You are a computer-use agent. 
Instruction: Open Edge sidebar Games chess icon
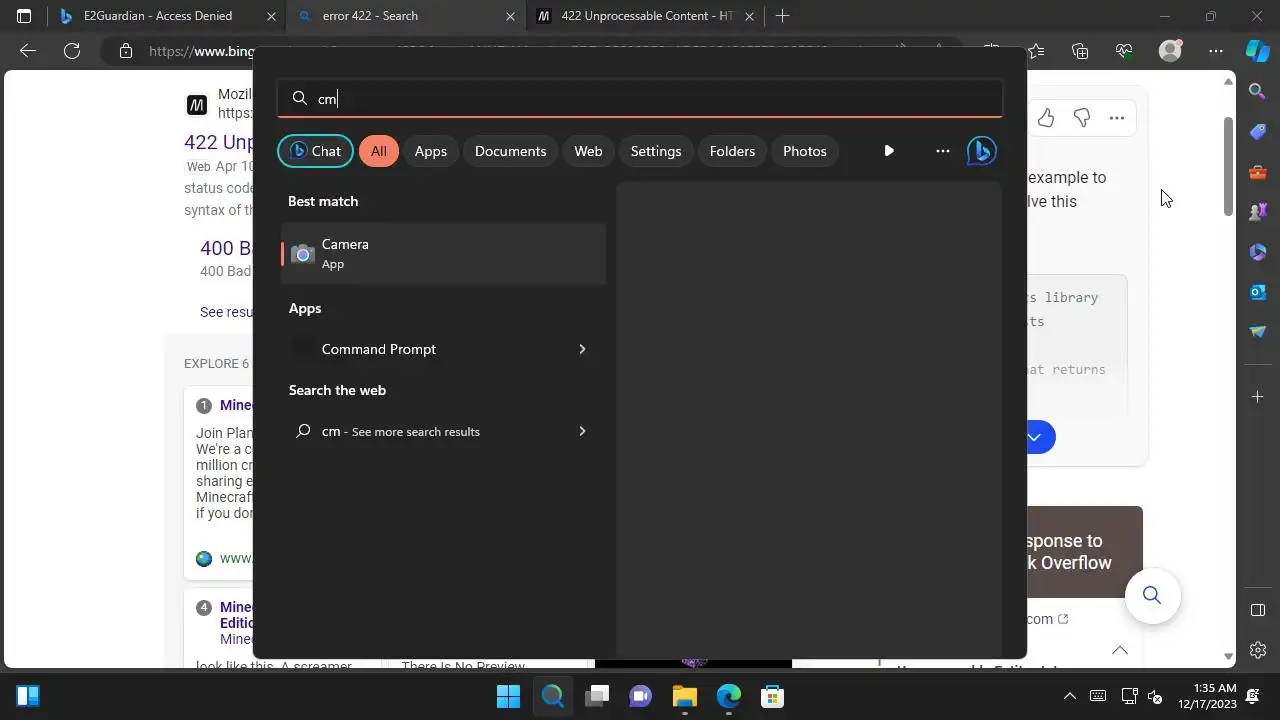pos(1258,211)
